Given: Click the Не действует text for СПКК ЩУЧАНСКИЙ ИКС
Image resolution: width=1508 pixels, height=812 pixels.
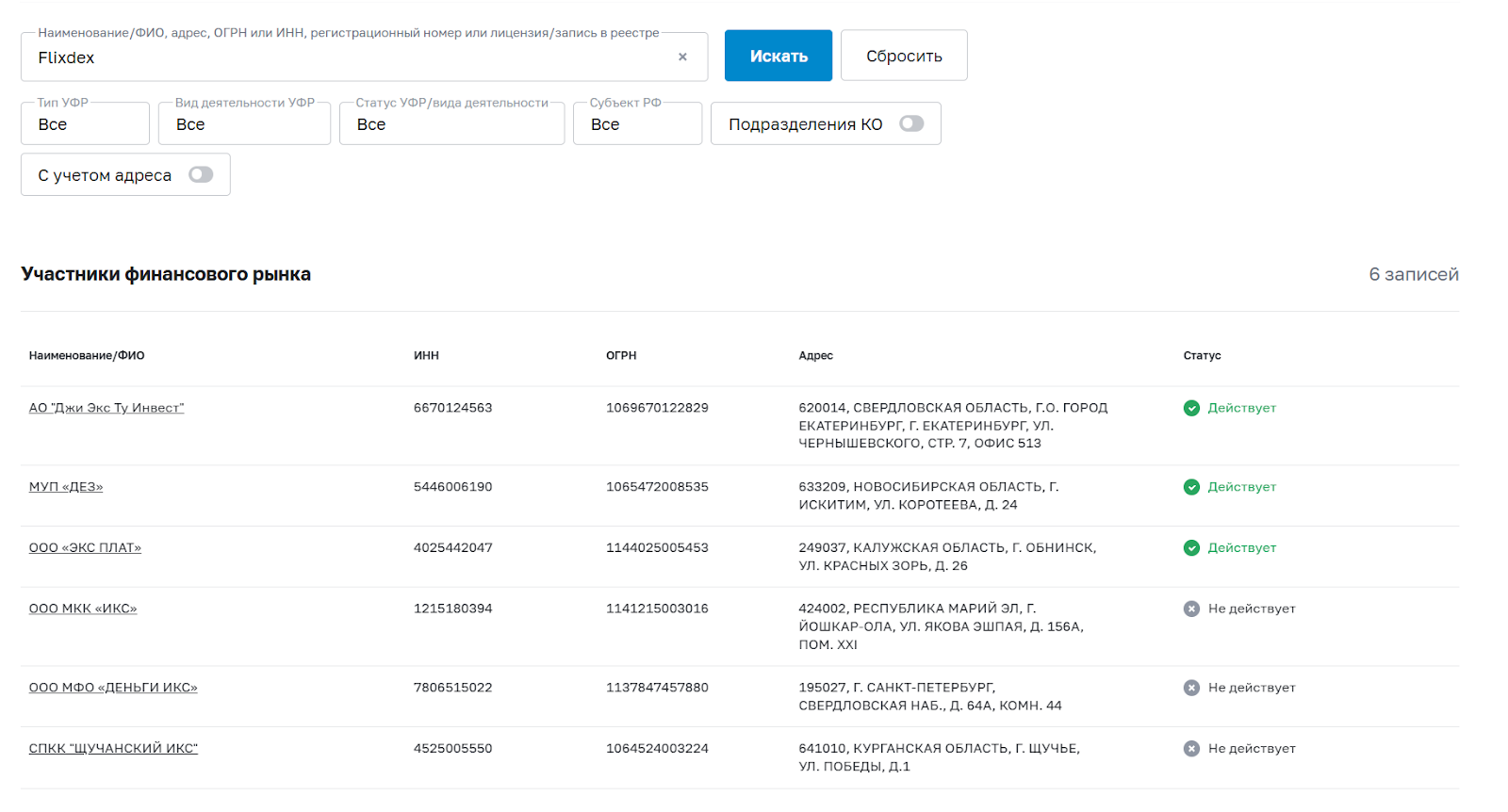Looking at the screenshot, I should click(x=1252, y=749).
